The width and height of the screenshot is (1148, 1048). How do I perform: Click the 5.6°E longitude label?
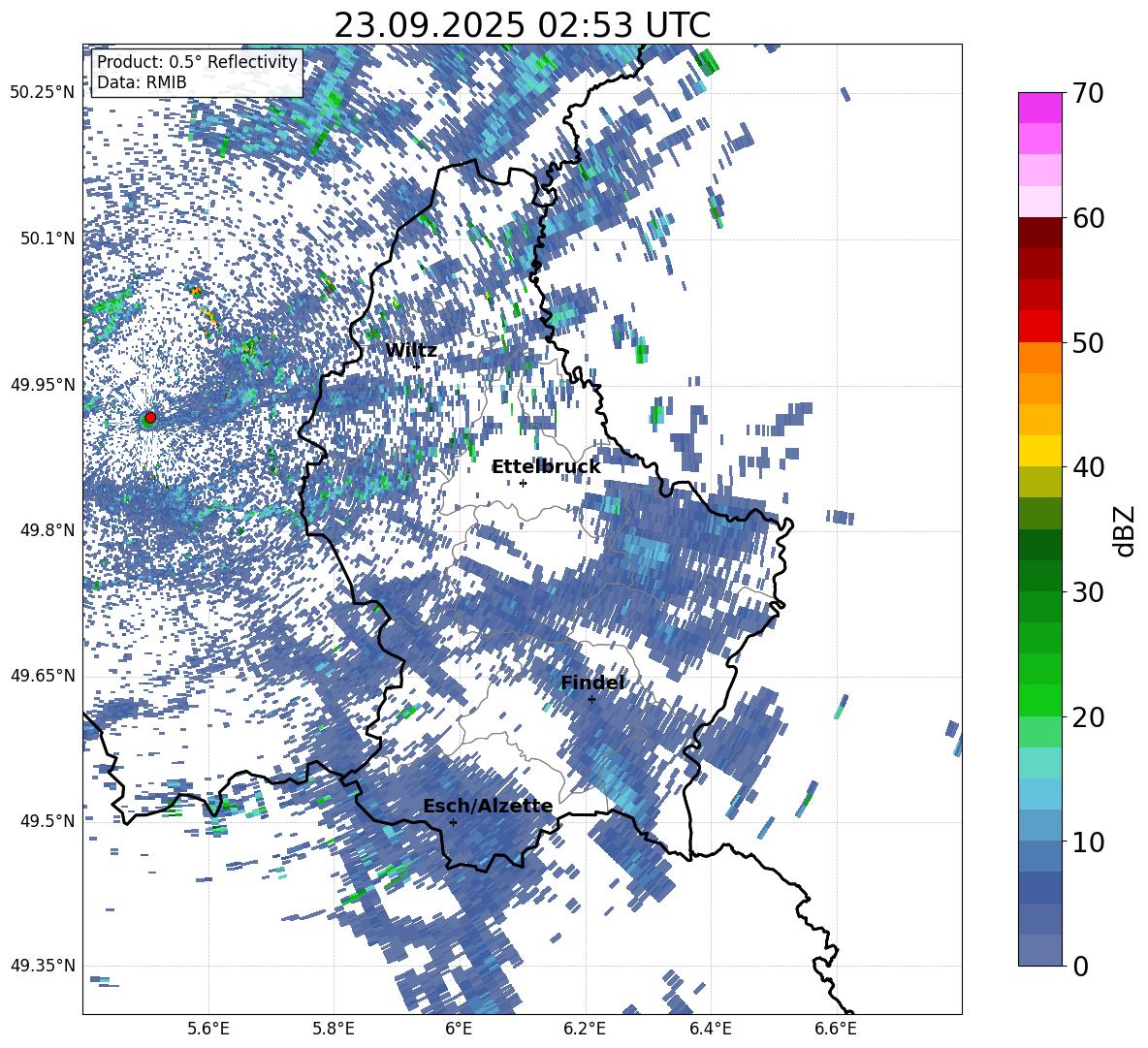pyautogui.click(x=208, y=1029)
